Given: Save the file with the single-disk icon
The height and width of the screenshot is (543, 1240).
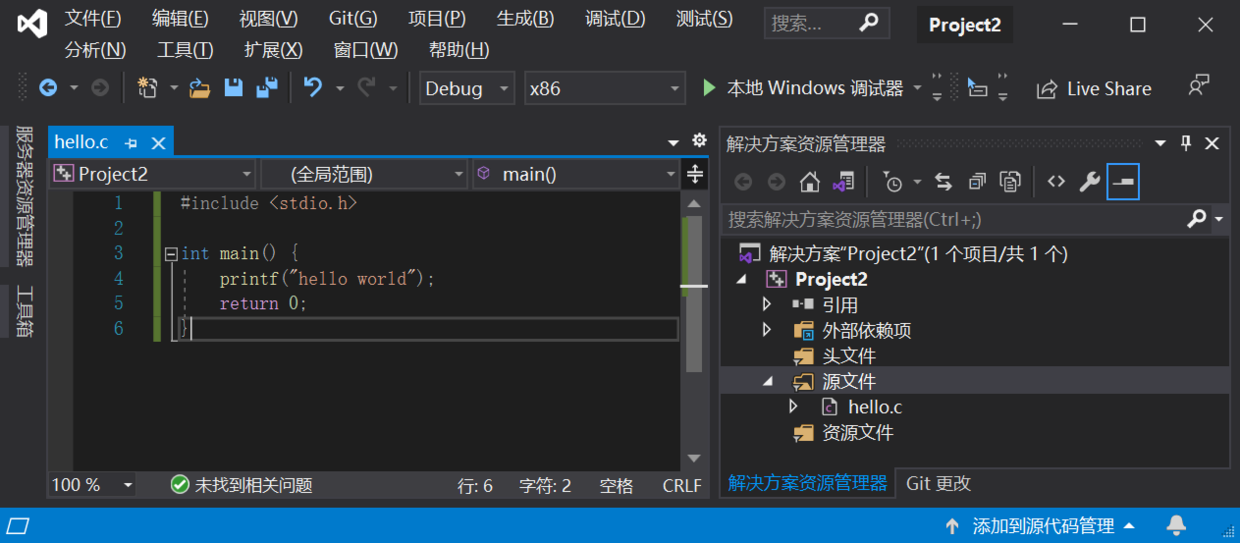Looking at the screenshot, I should click(x=233, y=88).
